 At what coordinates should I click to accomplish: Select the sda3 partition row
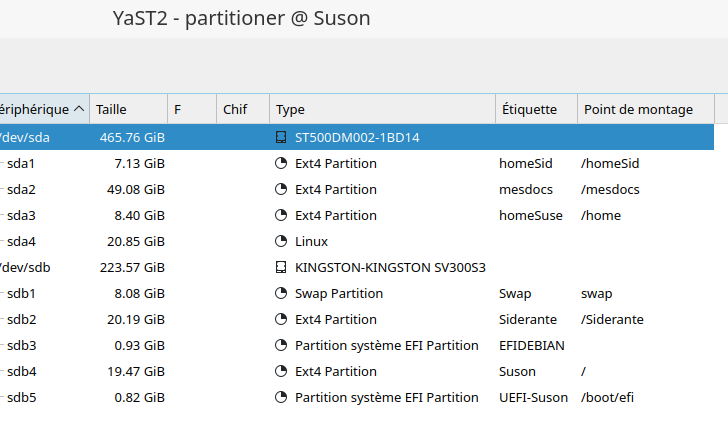pos(21,215)
